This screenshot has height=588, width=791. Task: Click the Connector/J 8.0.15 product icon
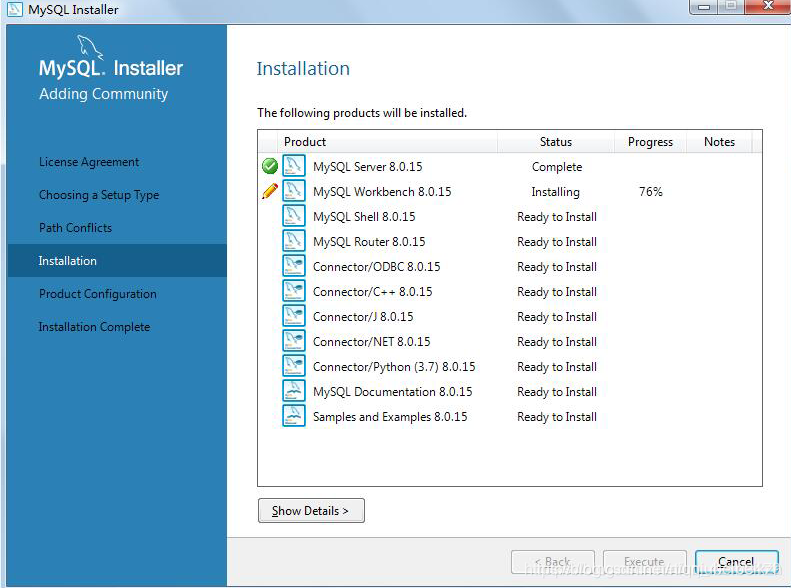coord(294,316)
